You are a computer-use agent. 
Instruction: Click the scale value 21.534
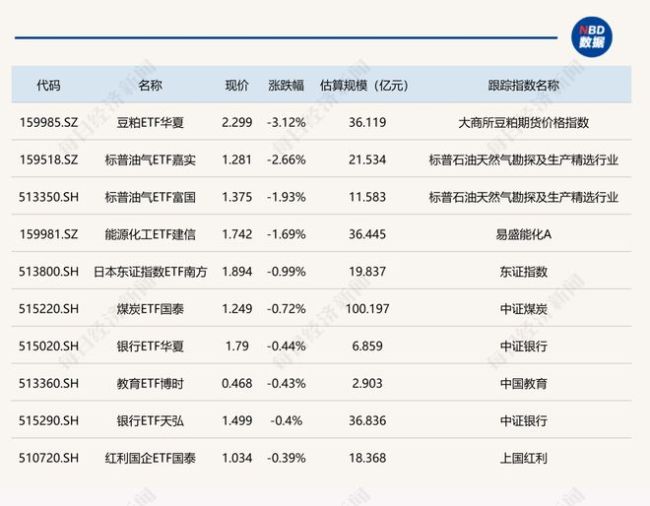367,160
